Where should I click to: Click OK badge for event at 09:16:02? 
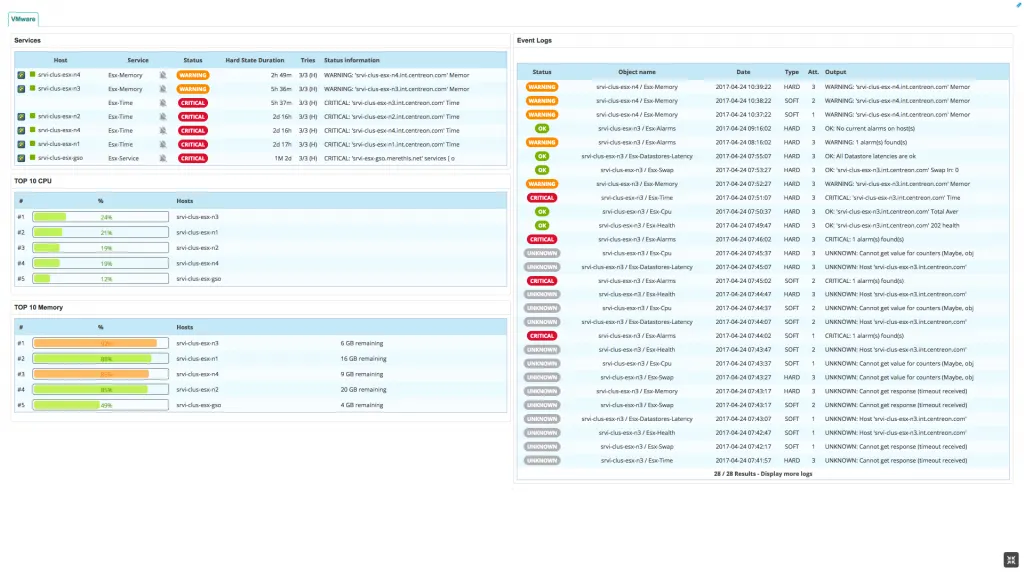(x=541, y=129)
